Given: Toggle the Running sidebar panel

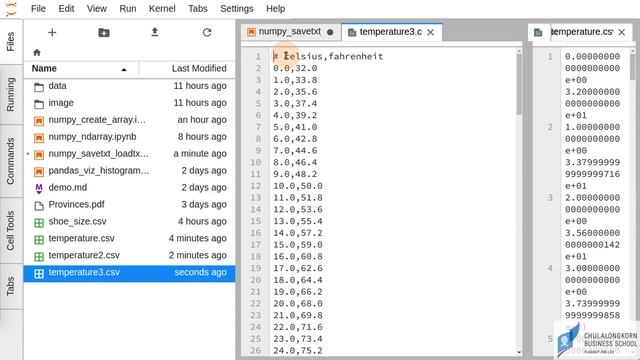Looking at the screenshot, I should tap(11, 94).
